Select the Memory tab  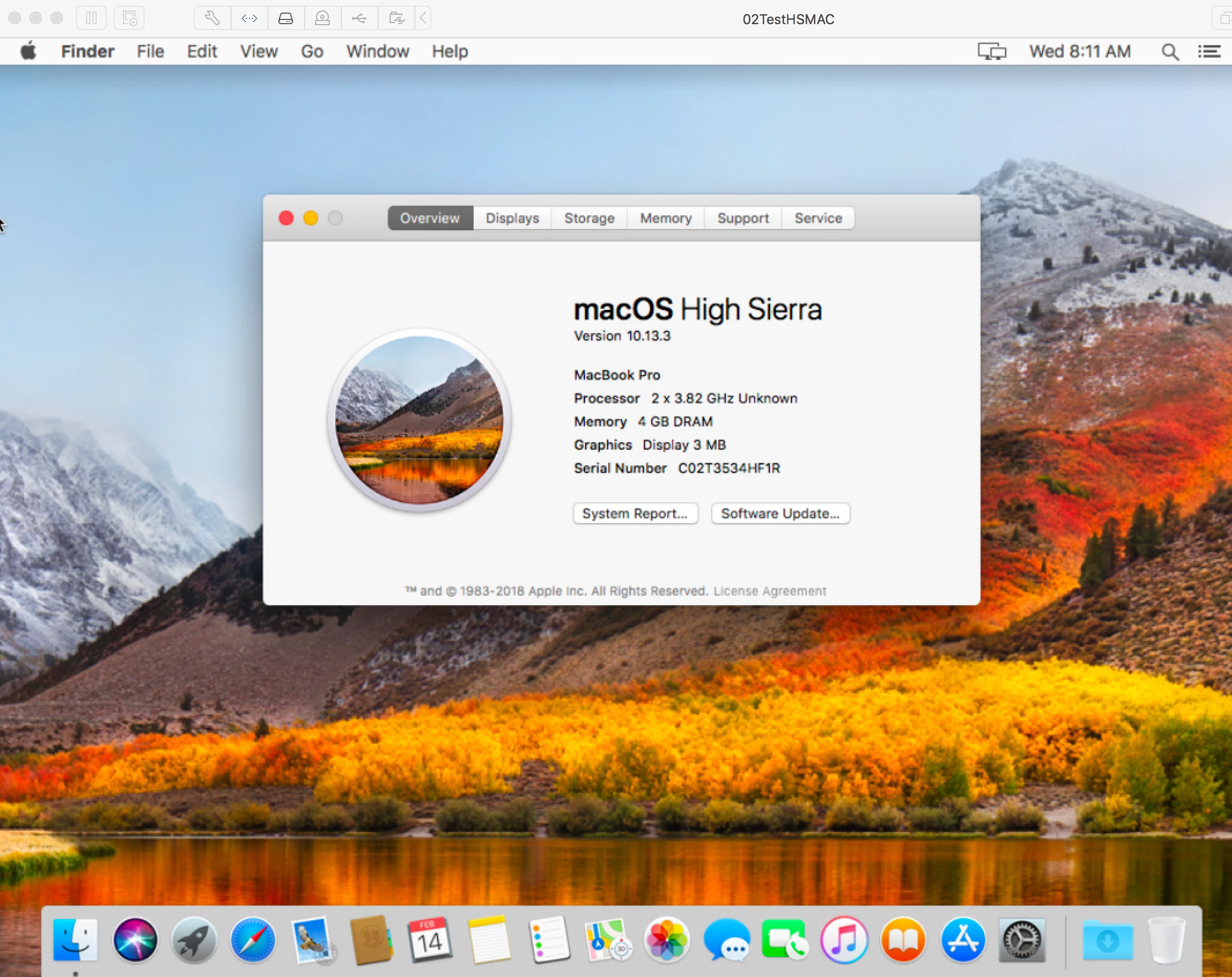(666, 219)
